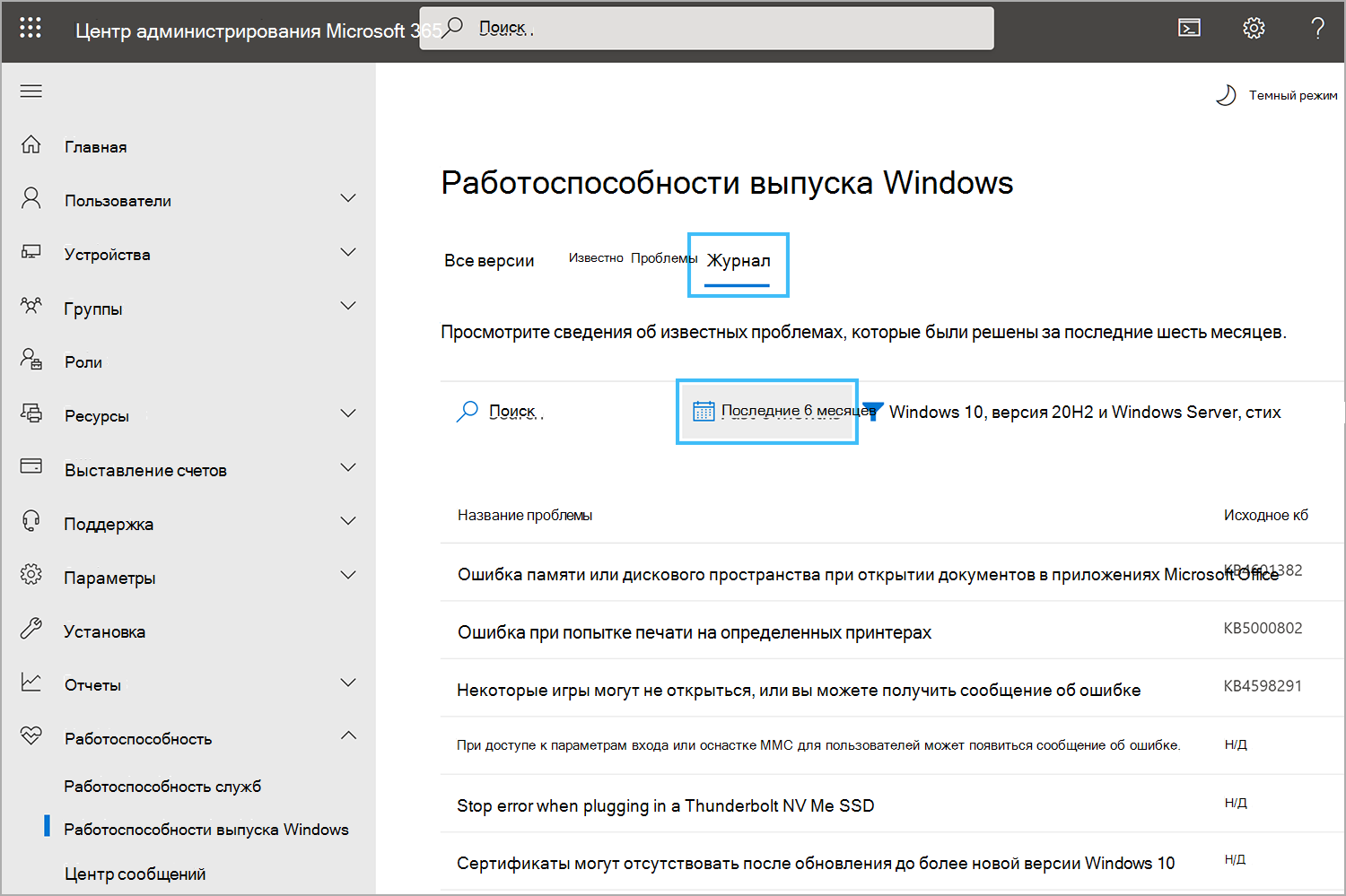
Task: Toggle Темный режим dark mode
Action: [1276, 95]
